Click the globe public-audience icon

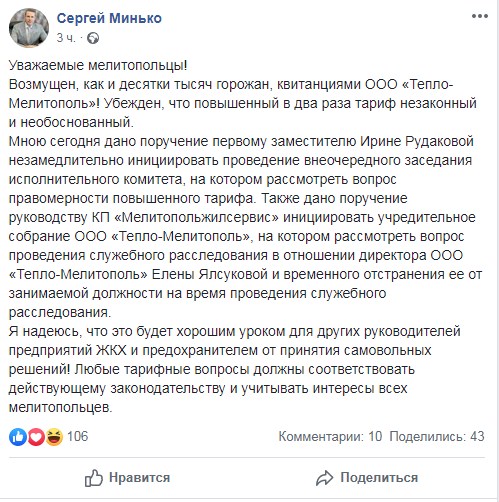(x=93, y=38)
